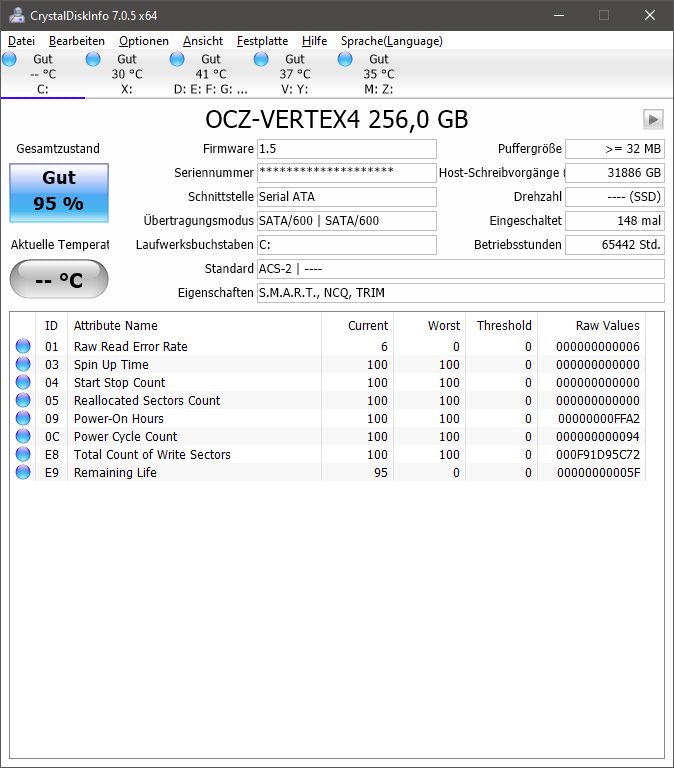The height and width of the screenshot is (768, 674).
Task: Select the Remaining Life row
Action: 328,472
